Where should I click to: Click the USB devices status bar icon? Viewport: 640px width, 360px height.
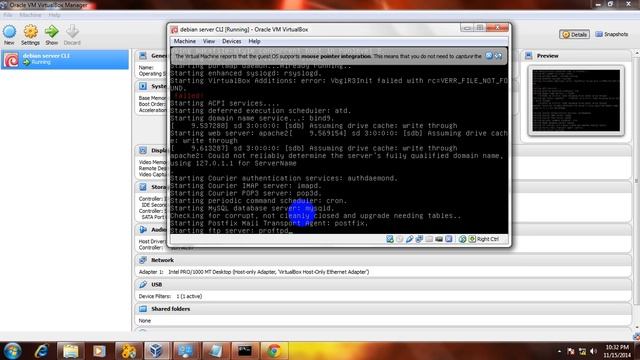(x=409, y=239)
